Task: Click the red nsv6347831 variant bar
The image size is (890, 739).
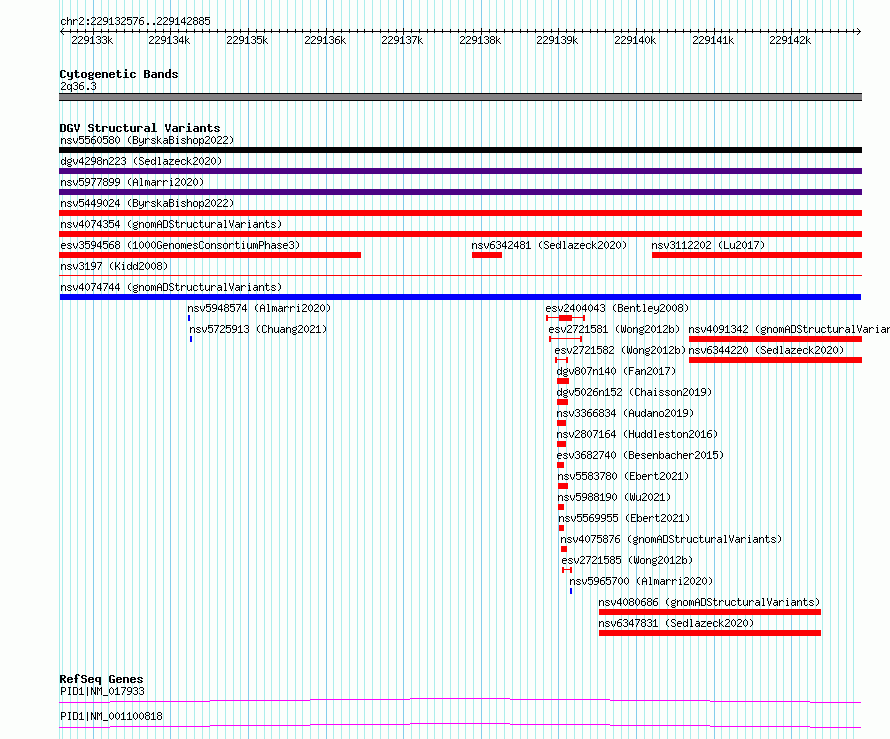Action: coord(710,633)
